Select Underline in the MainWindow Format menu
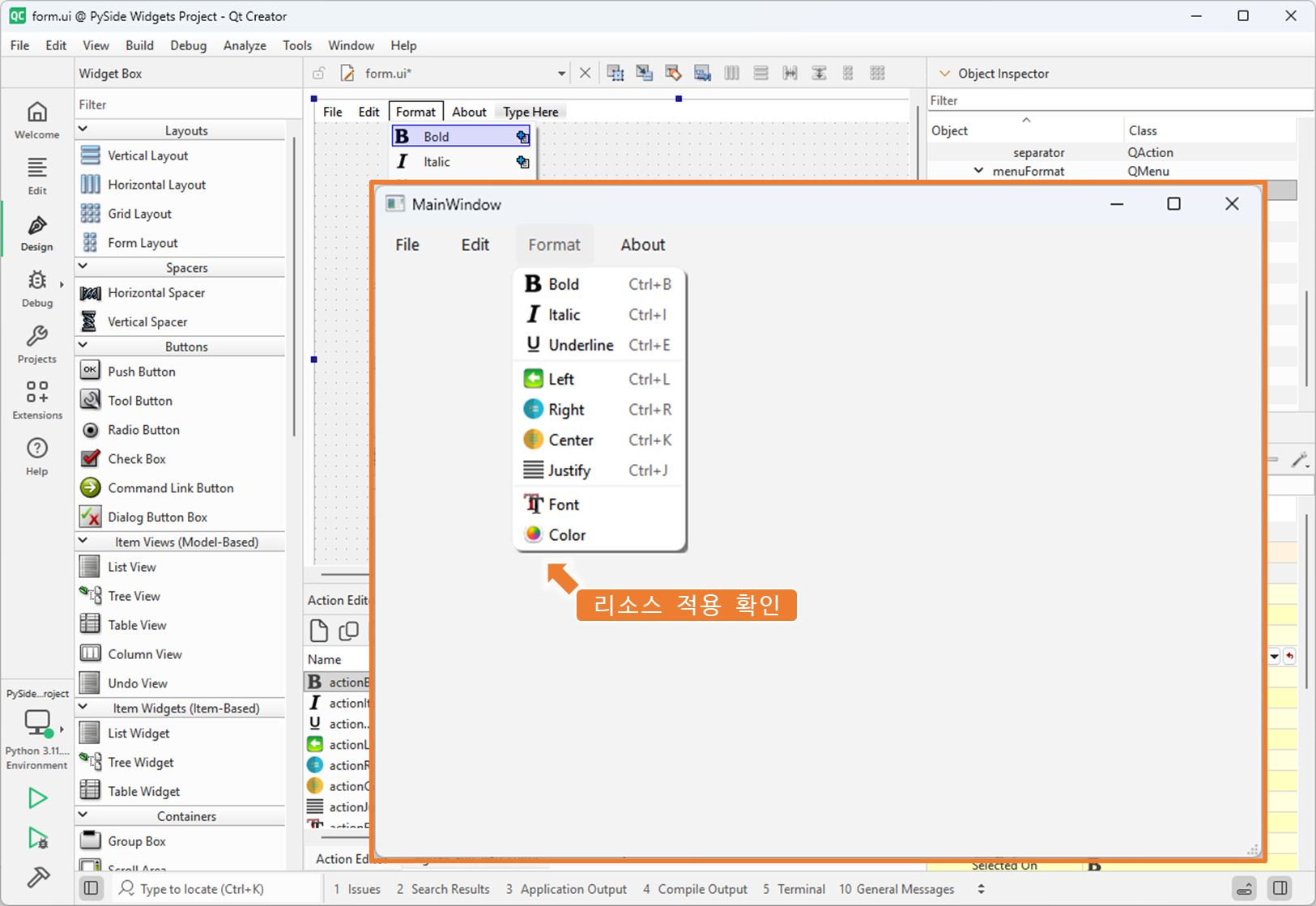Viewport: 1316px width, 906px height. (599, 345)
